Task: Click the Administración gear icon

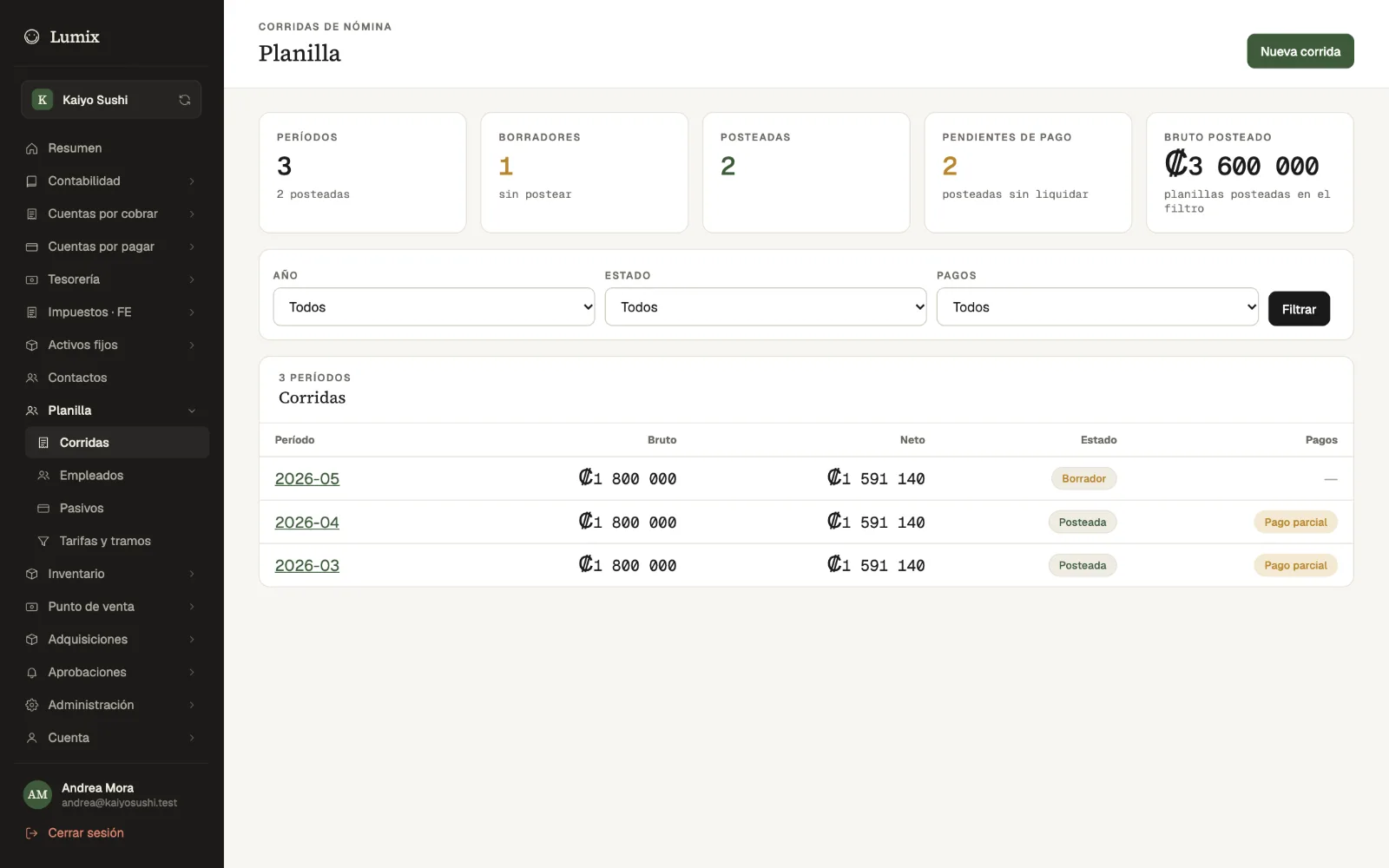Action: click(x=32, y=705)
